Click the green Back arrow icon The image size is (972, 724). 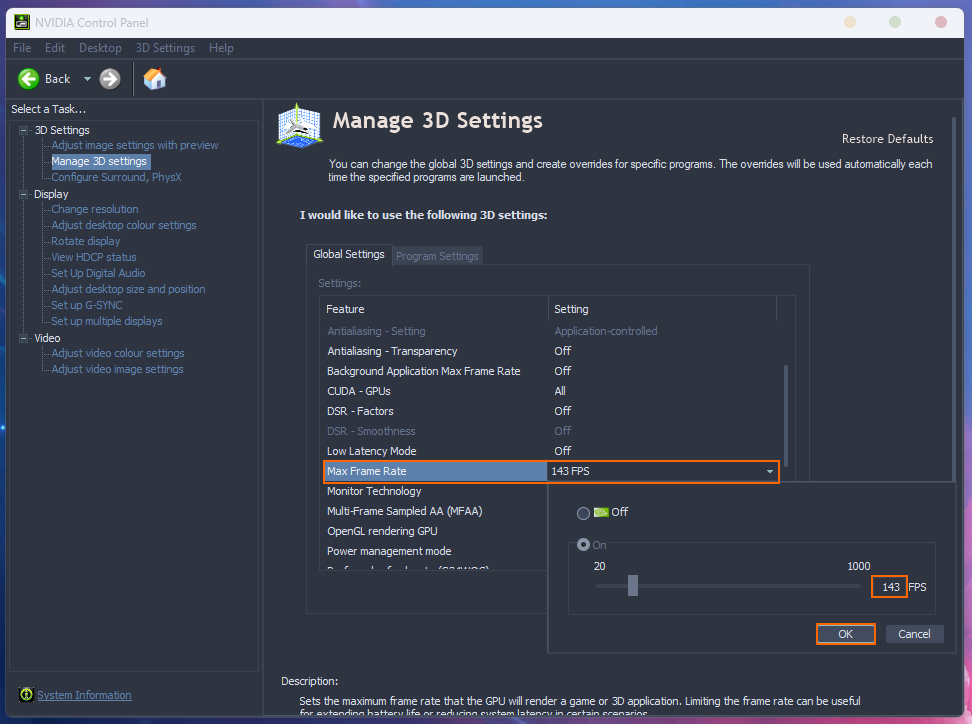pos(29,79)
